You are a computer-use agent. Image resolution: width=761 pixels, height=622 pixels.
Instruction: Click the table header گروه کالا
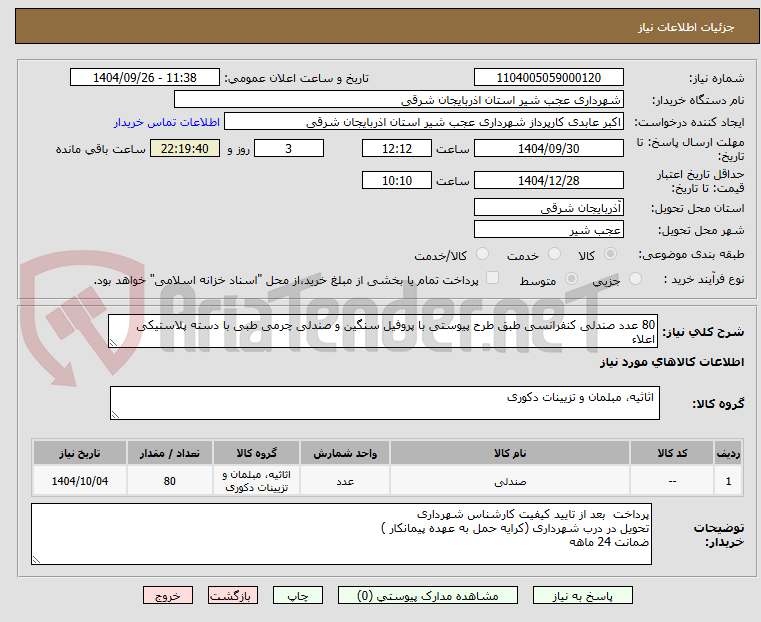pos(256,453)
